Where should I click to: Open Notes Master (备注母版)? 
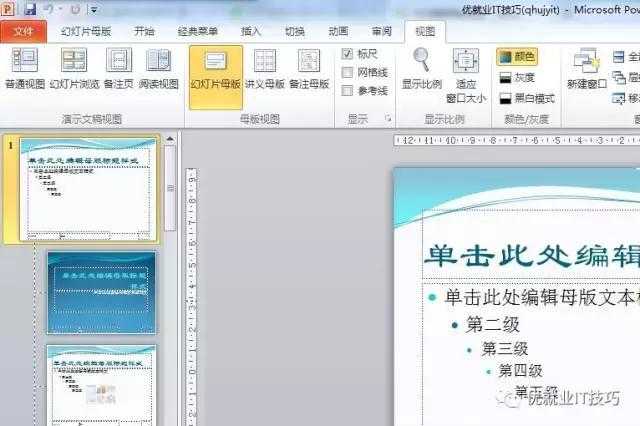coord(309,68)
